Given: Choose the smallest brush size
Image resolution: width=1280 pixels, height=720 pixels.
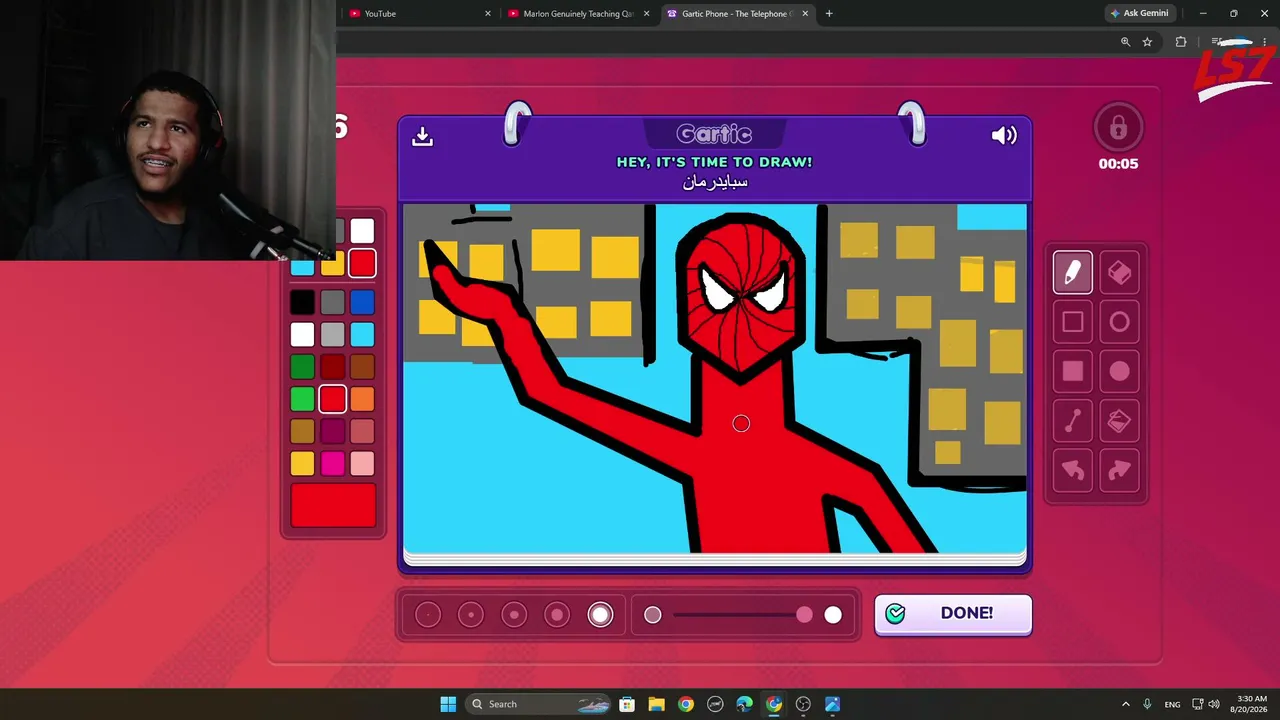Looking at the screenshot, I should click(x=427, y=615).
